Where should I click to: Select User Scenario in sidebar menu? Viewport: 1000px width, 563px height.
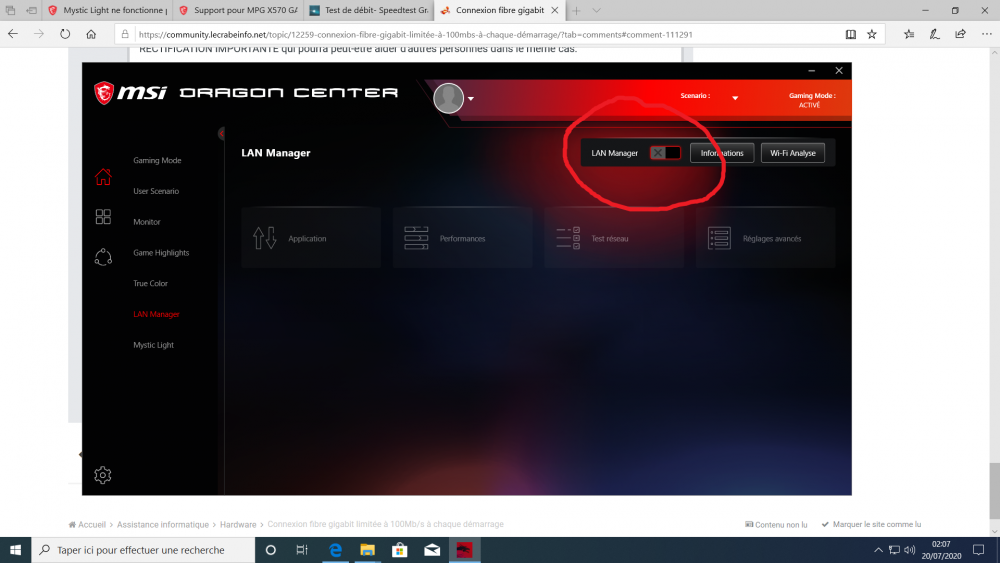pyautogui.click(x=156, y=191)
